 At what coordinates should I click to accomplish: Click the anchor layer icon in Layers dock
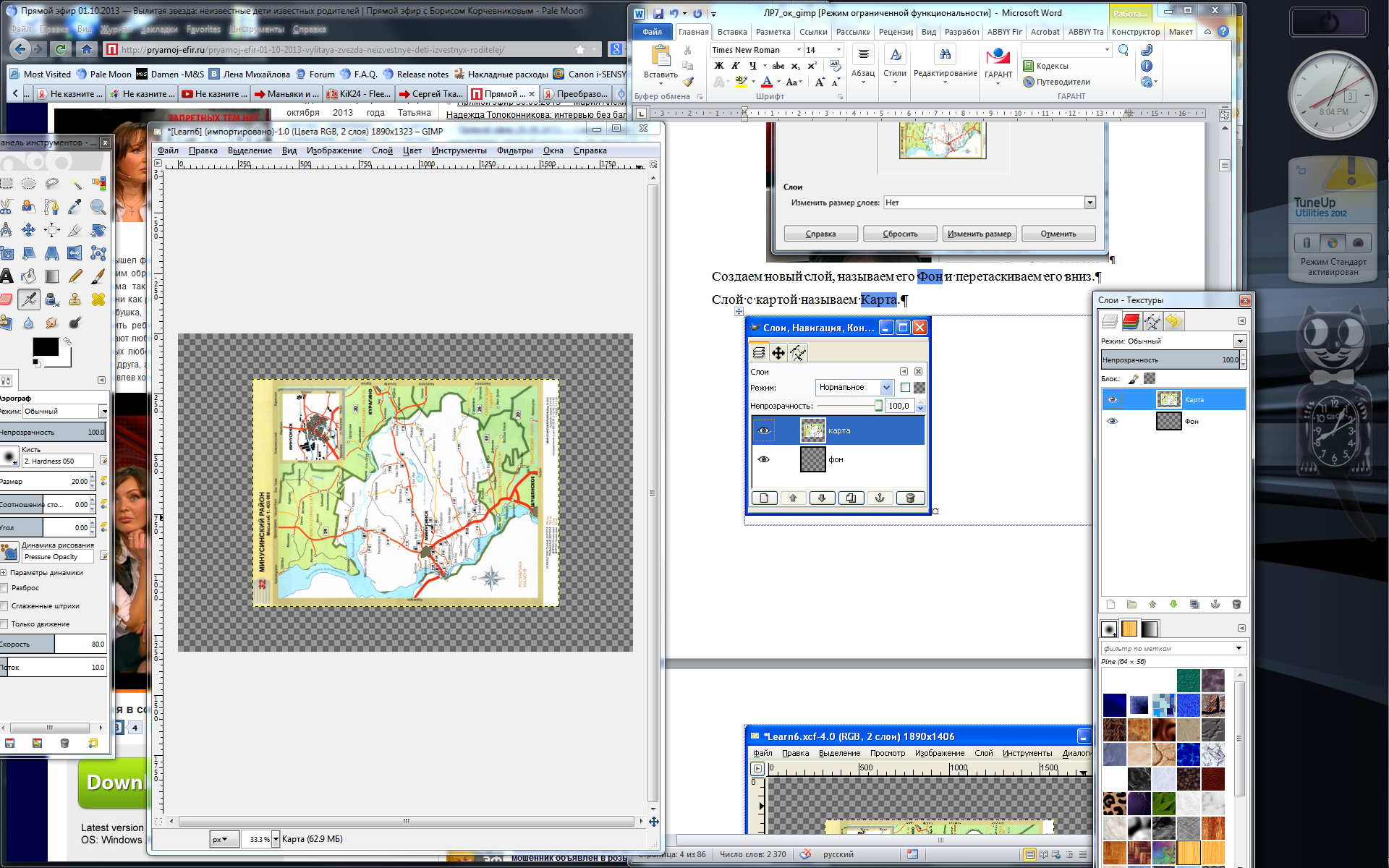tap(1215, 604)
